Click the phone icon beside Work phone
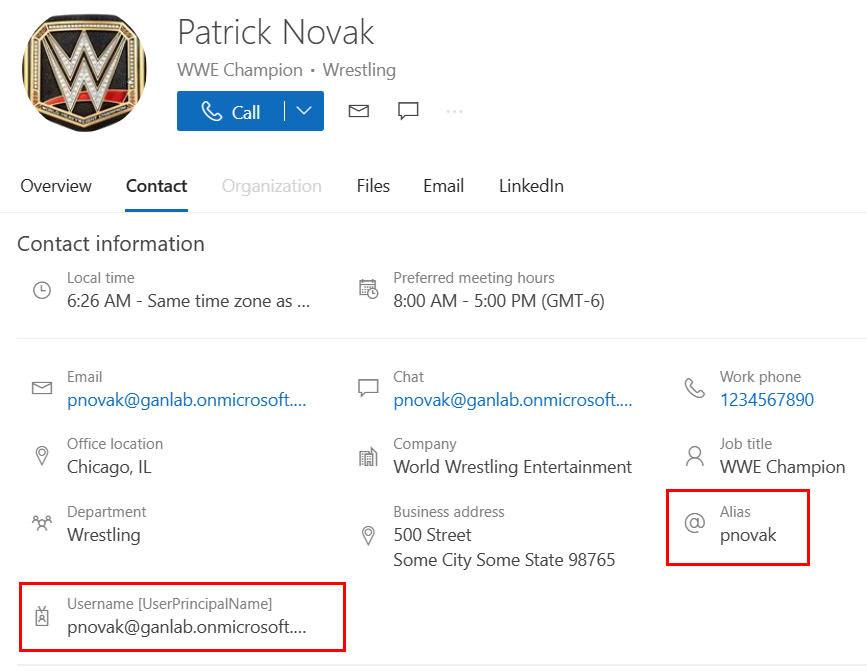 click(694, 388)
